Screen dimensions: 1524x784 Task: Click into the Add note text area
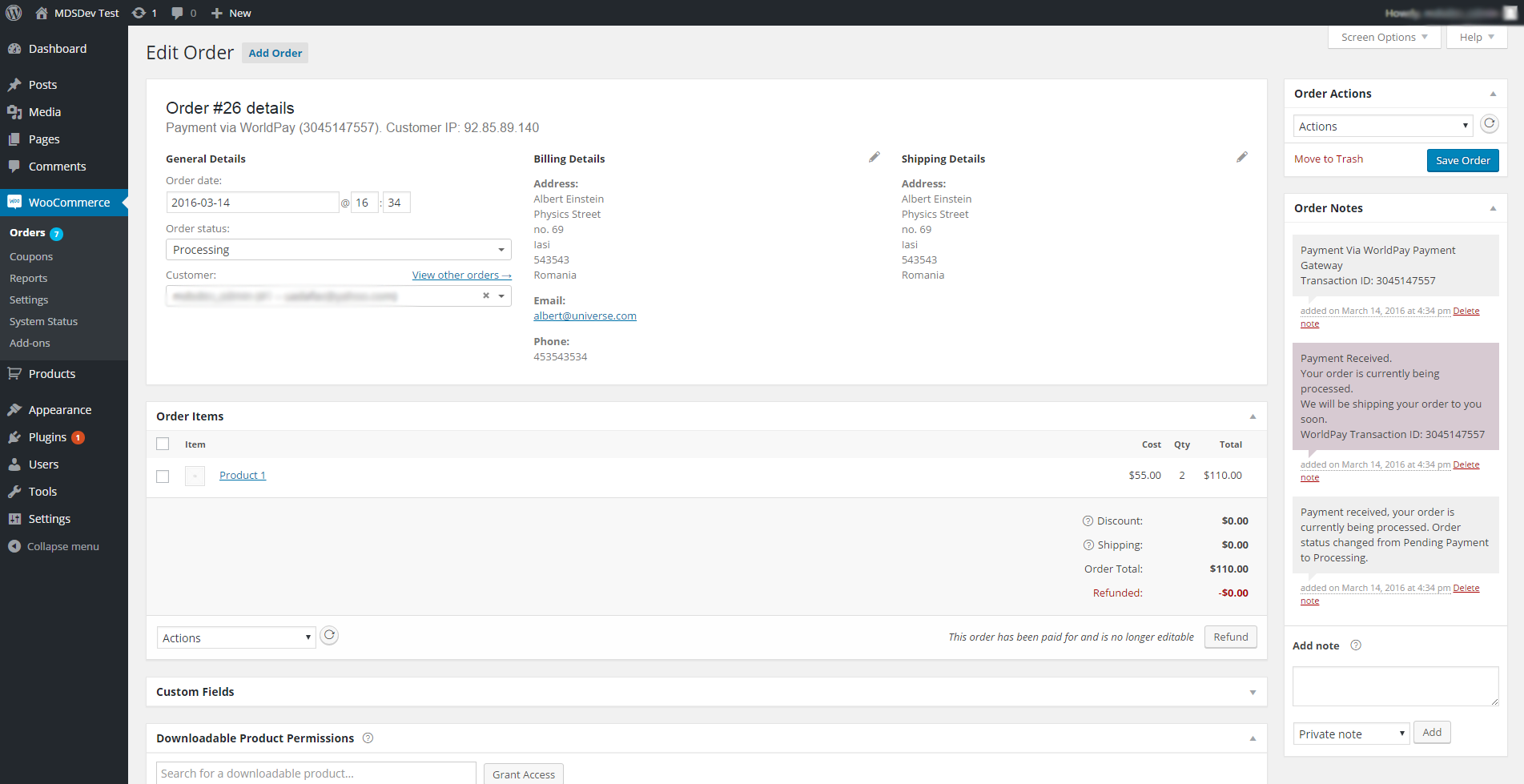(x=1395, y=686)
